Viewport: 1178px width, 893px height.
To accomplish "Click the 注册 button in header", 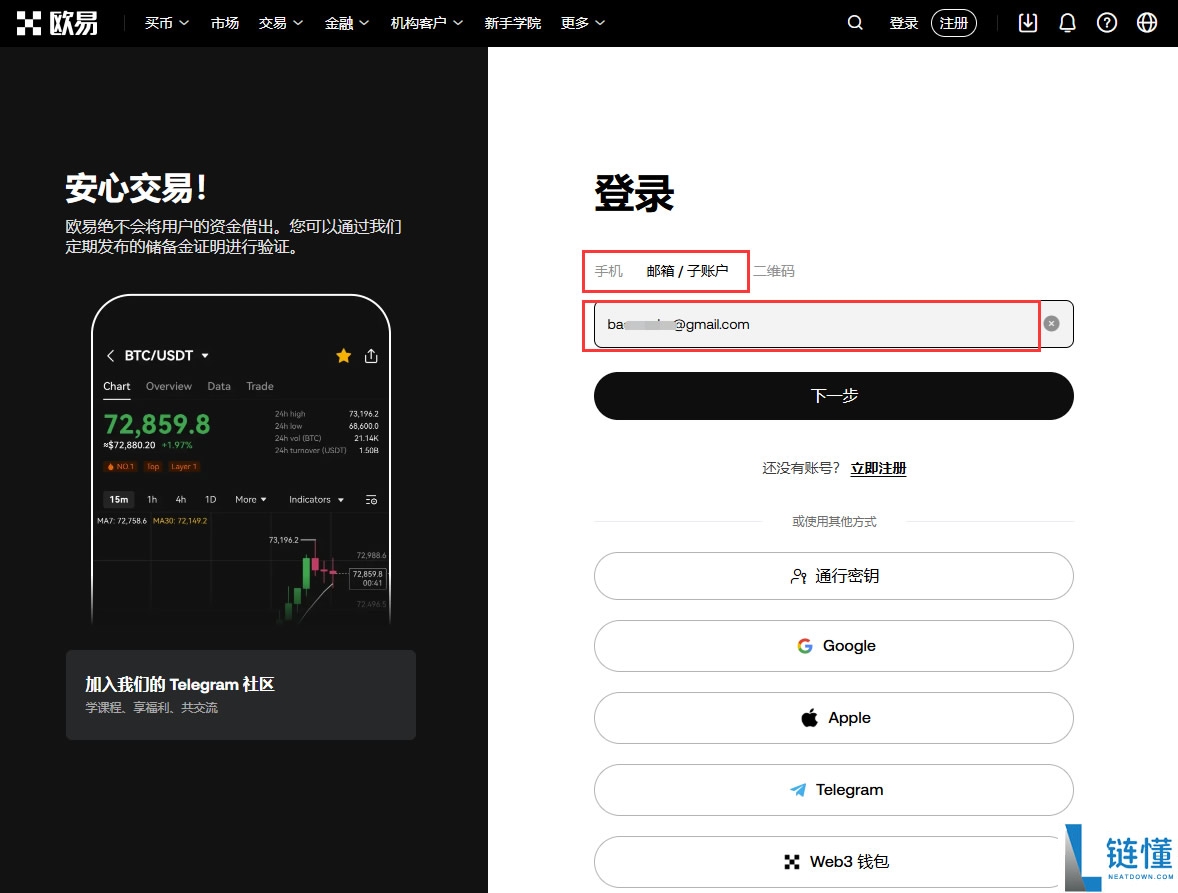I will click(953, 23).
